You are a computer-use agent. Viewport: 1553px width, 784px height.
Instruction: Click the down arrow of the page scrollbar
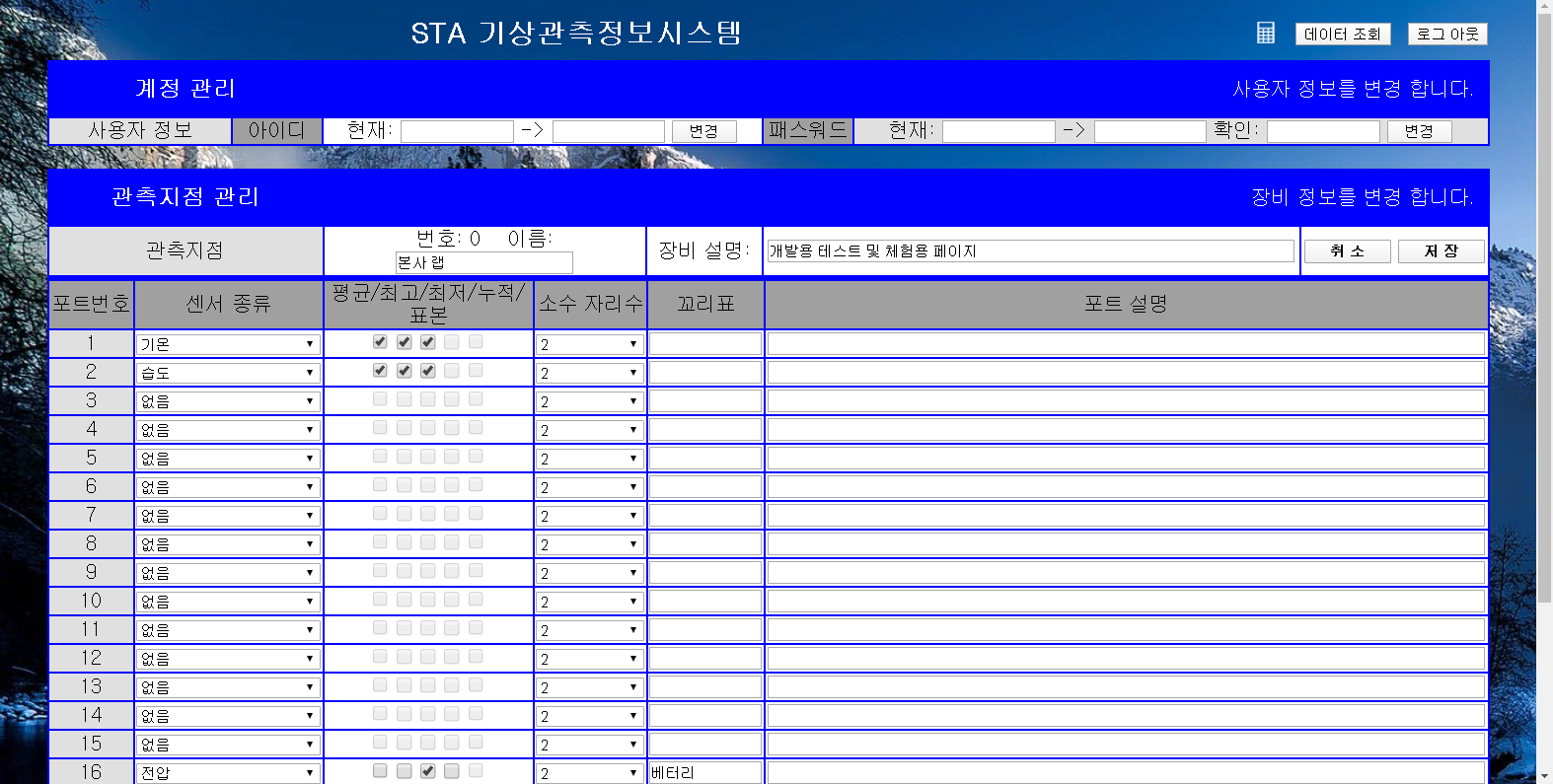click(1544, 776)
